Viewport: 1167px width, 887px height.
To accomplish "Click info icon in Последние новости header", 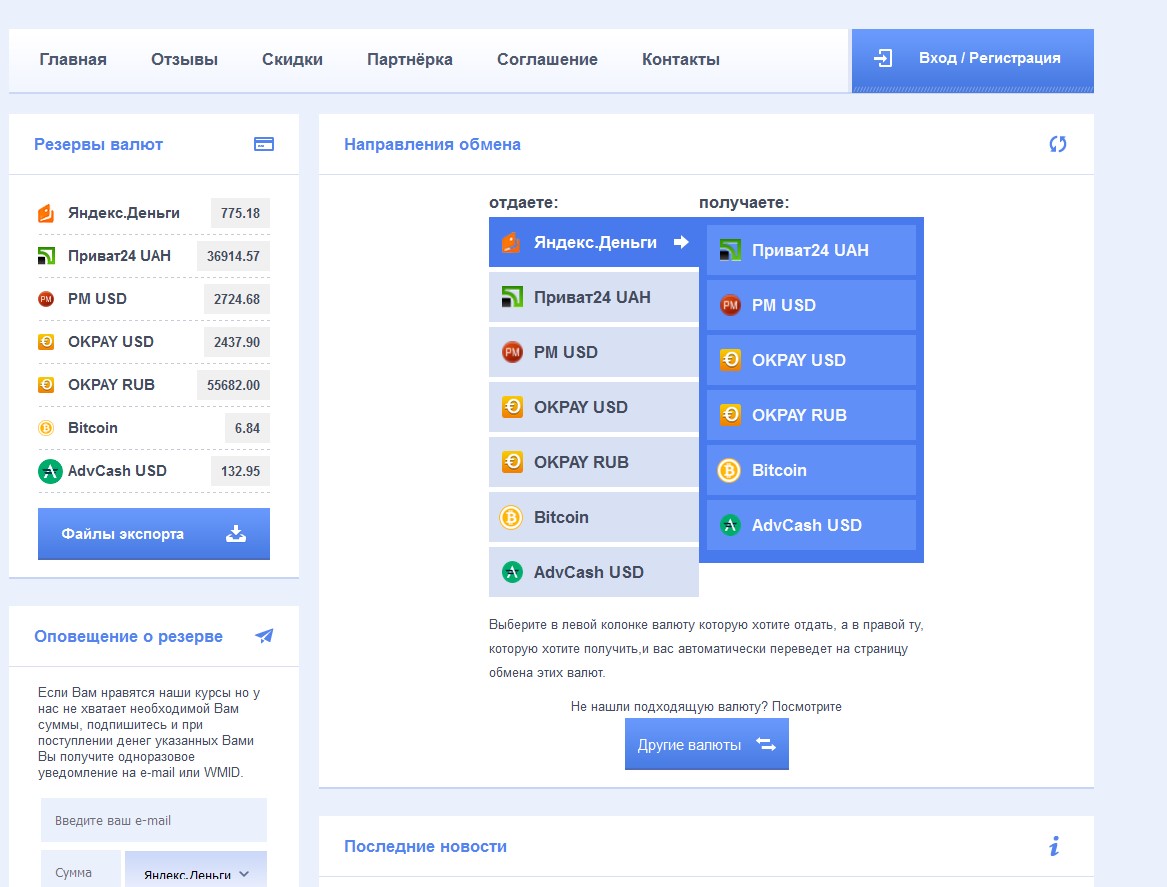I will coord(1055,846).
